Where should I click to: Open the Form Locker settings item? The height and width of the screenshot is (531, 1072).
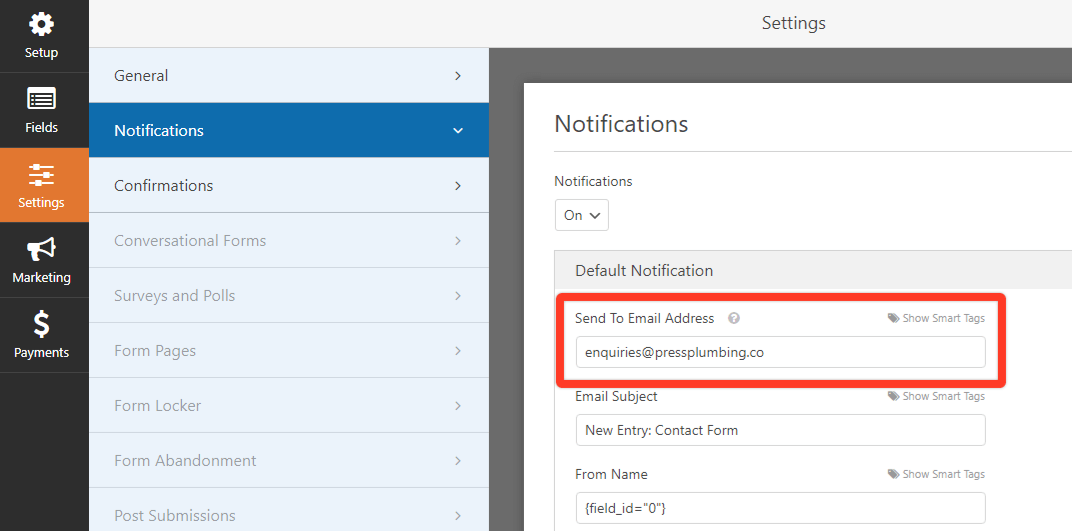(x=289, y=406)
